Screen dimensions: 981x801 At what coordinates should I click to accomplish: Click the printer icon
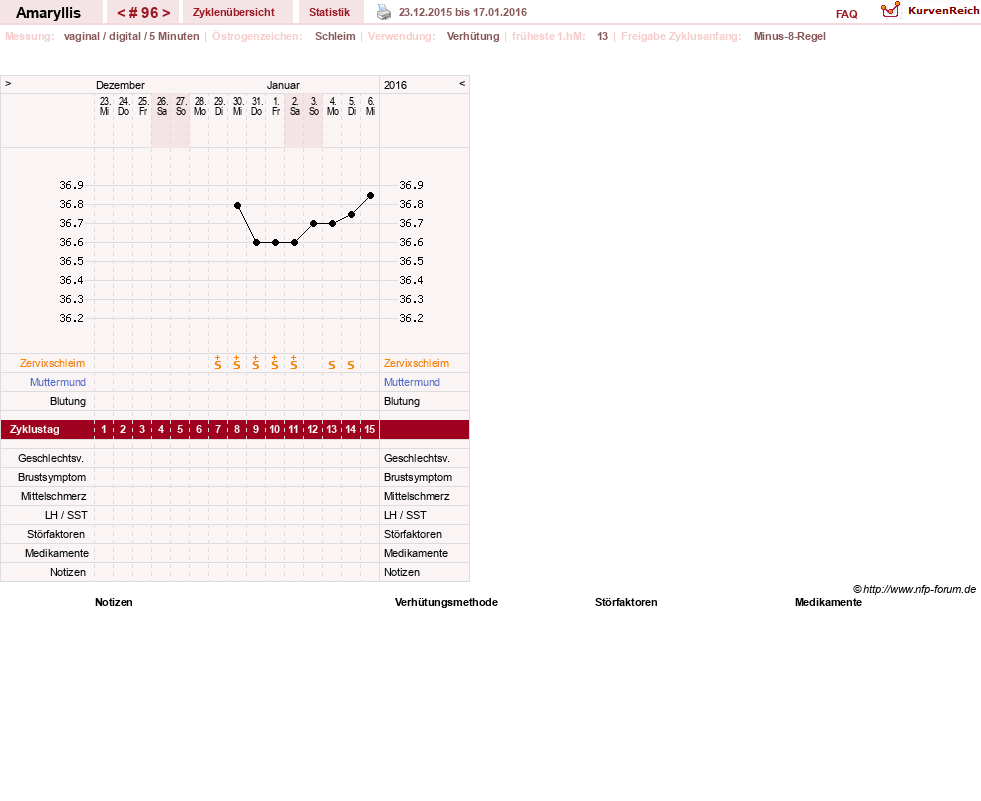[x=384, y=13]
